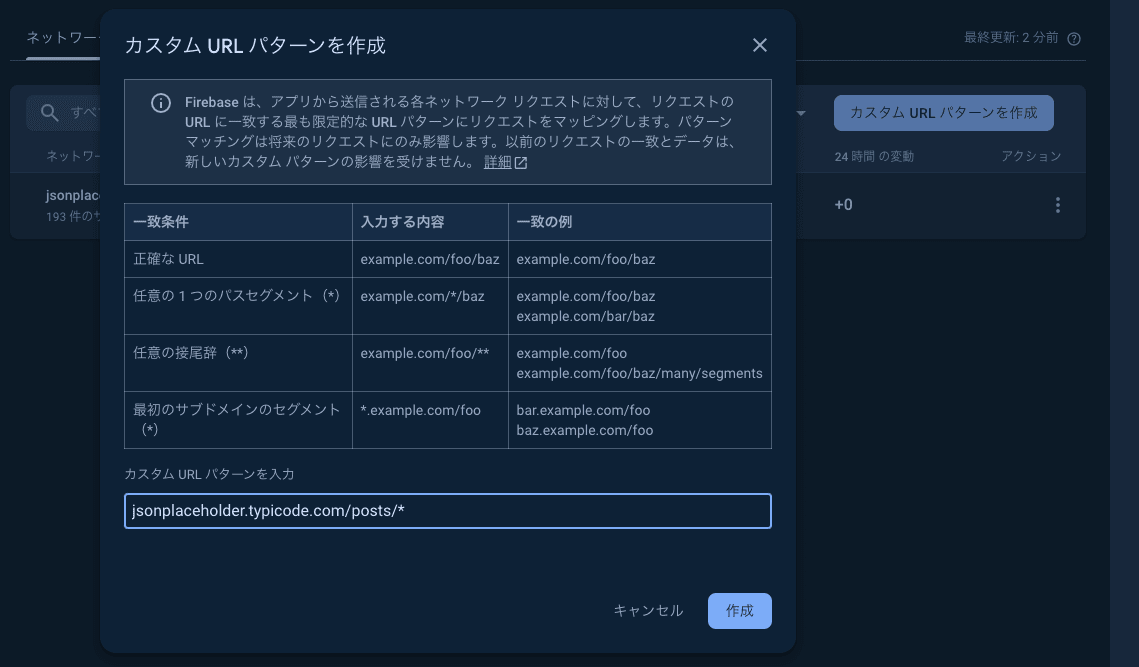The image size is (1139, 667).
Task: Click baz.example.com/foo example text
Action: click(585, 430)
